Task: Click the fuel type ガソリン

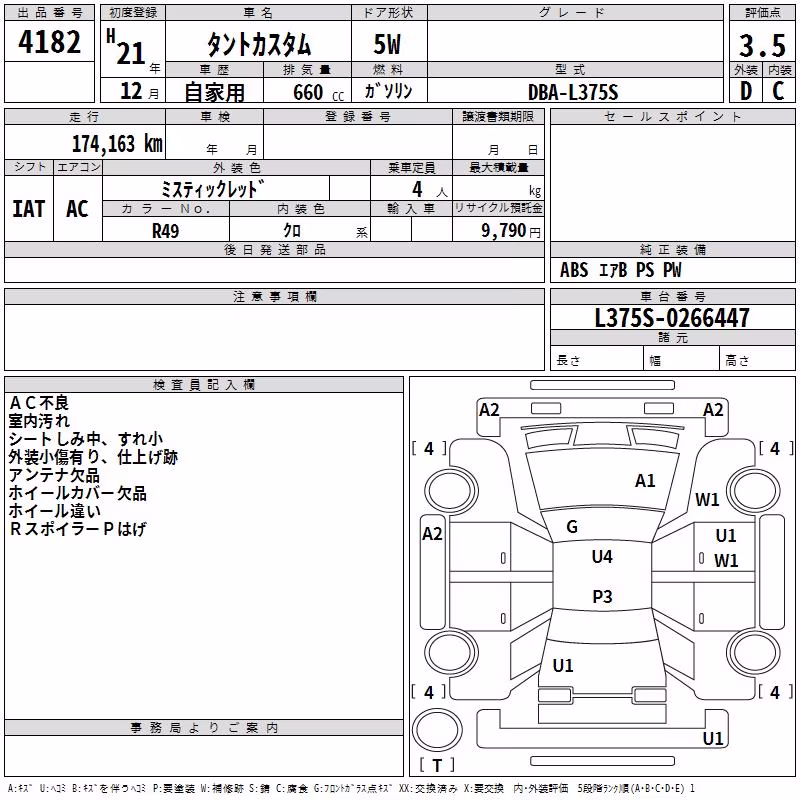Action: click(388, 91)
